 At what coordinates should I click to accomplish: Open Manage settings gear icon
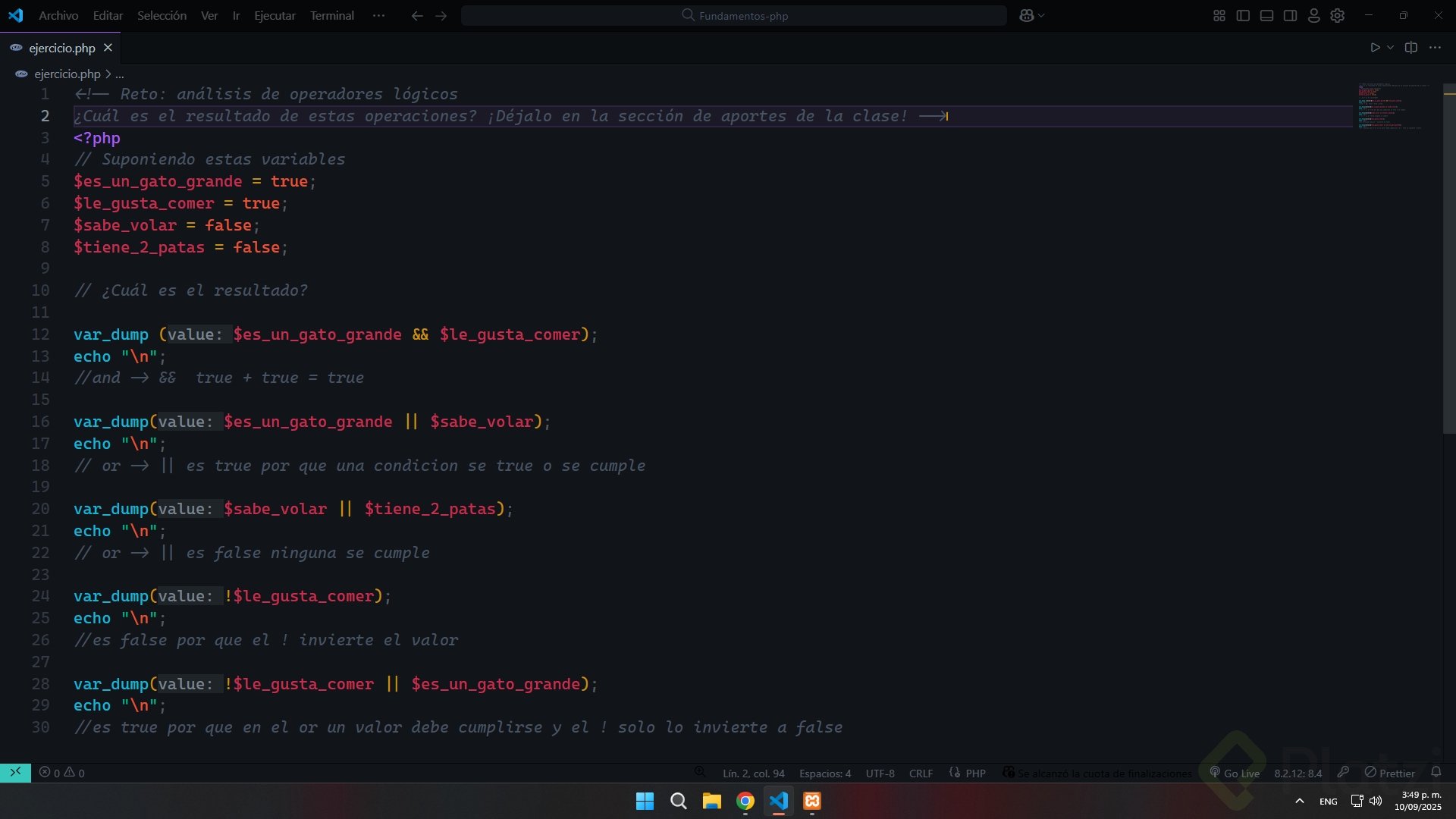tap(1338, 15)
